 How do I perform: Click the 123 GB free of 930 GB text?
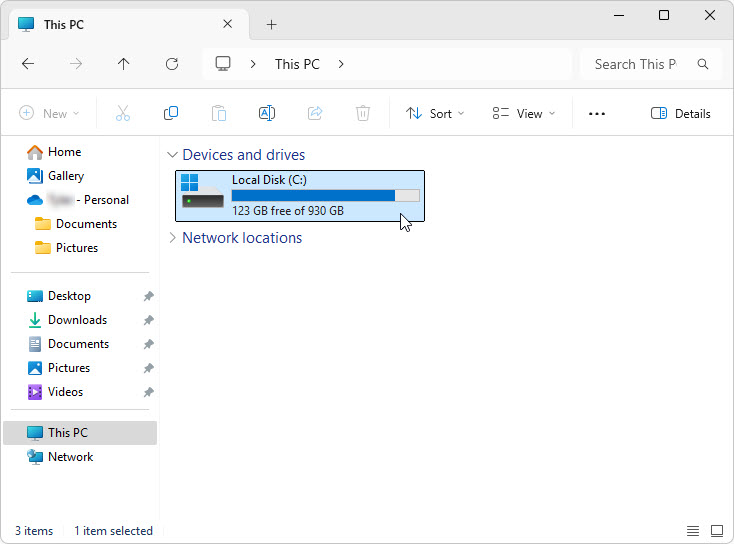click(288, 211)
